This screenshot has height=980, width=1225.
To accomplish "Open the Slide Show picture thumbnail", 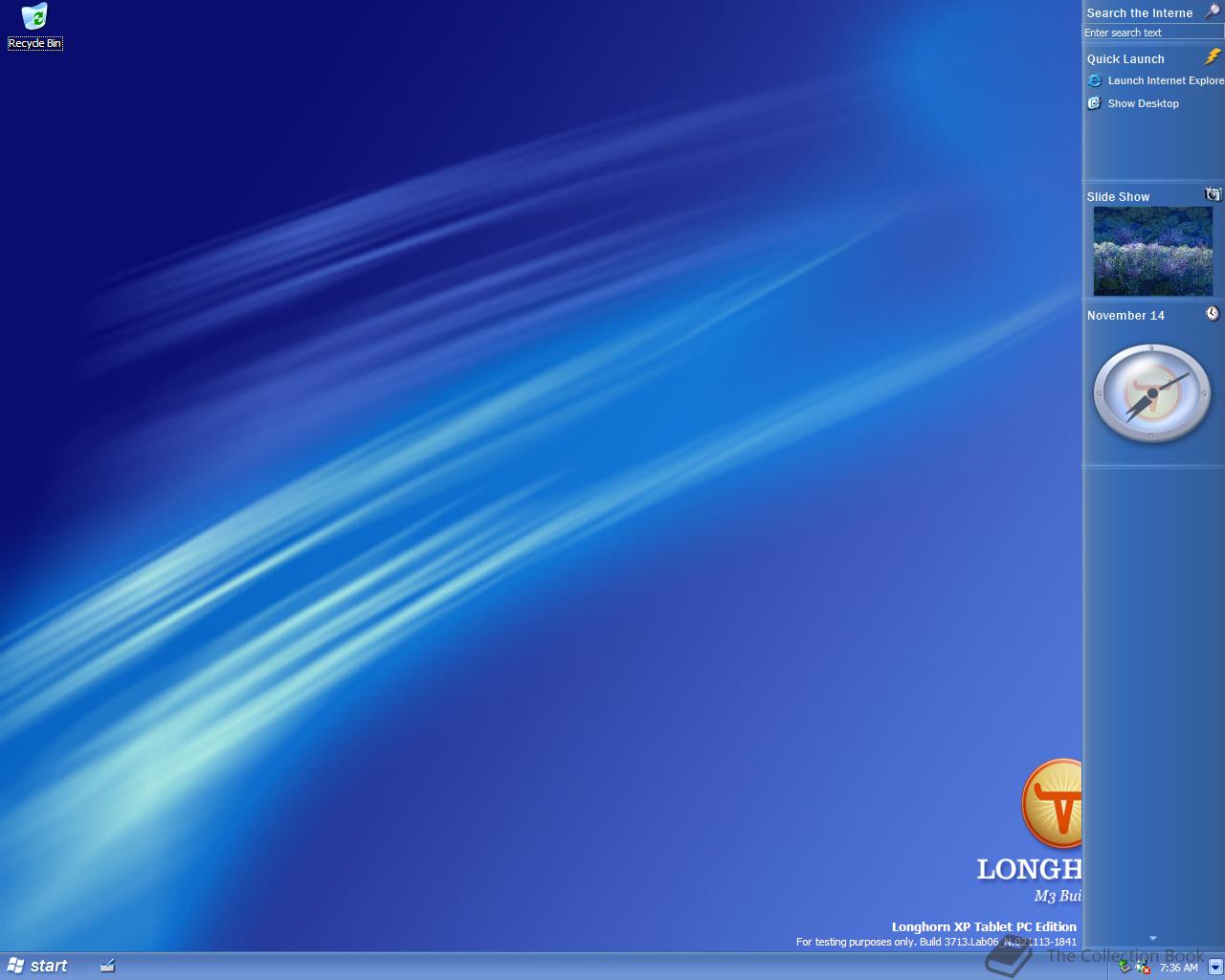I will coord(1152,252).
